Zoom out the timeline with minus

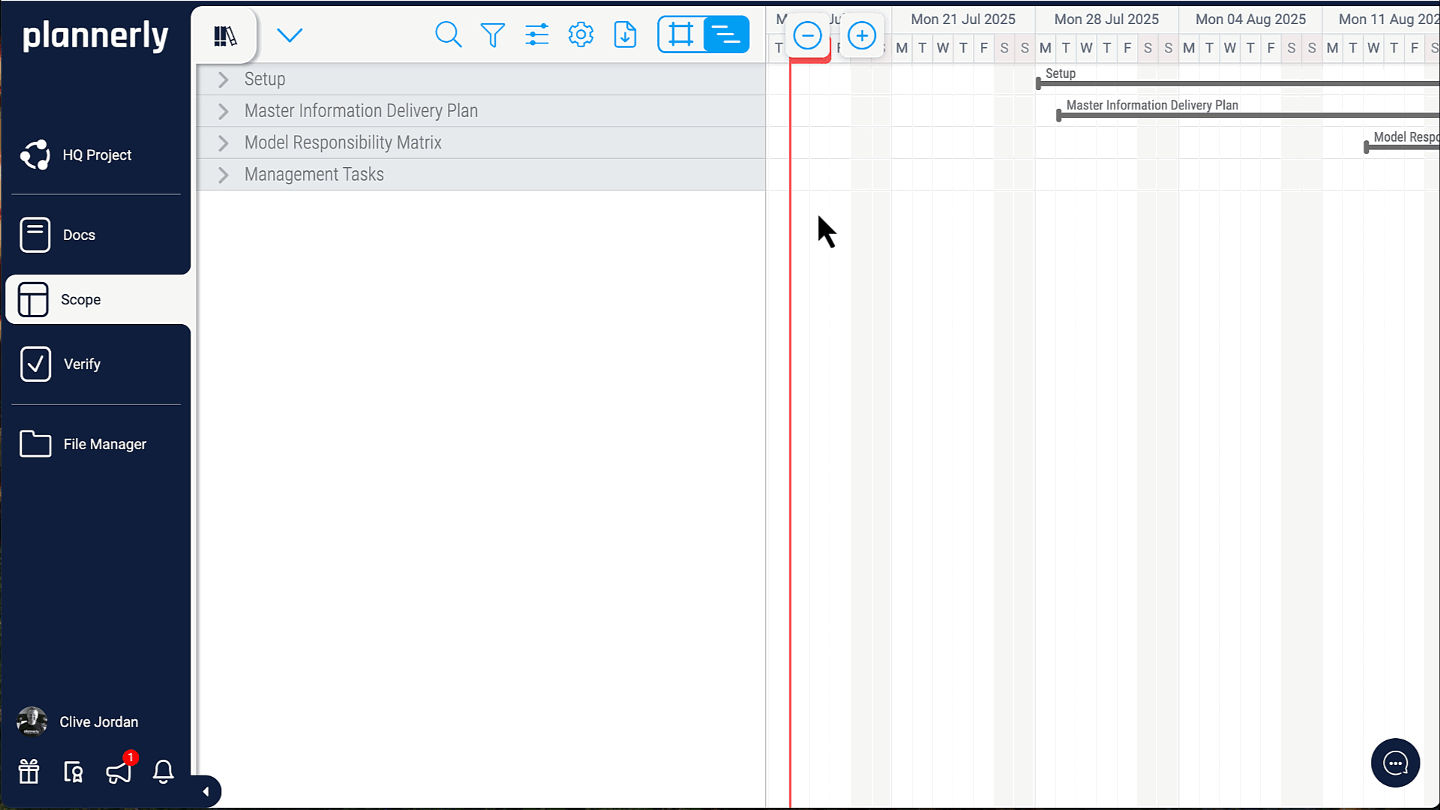pos(807,36)
